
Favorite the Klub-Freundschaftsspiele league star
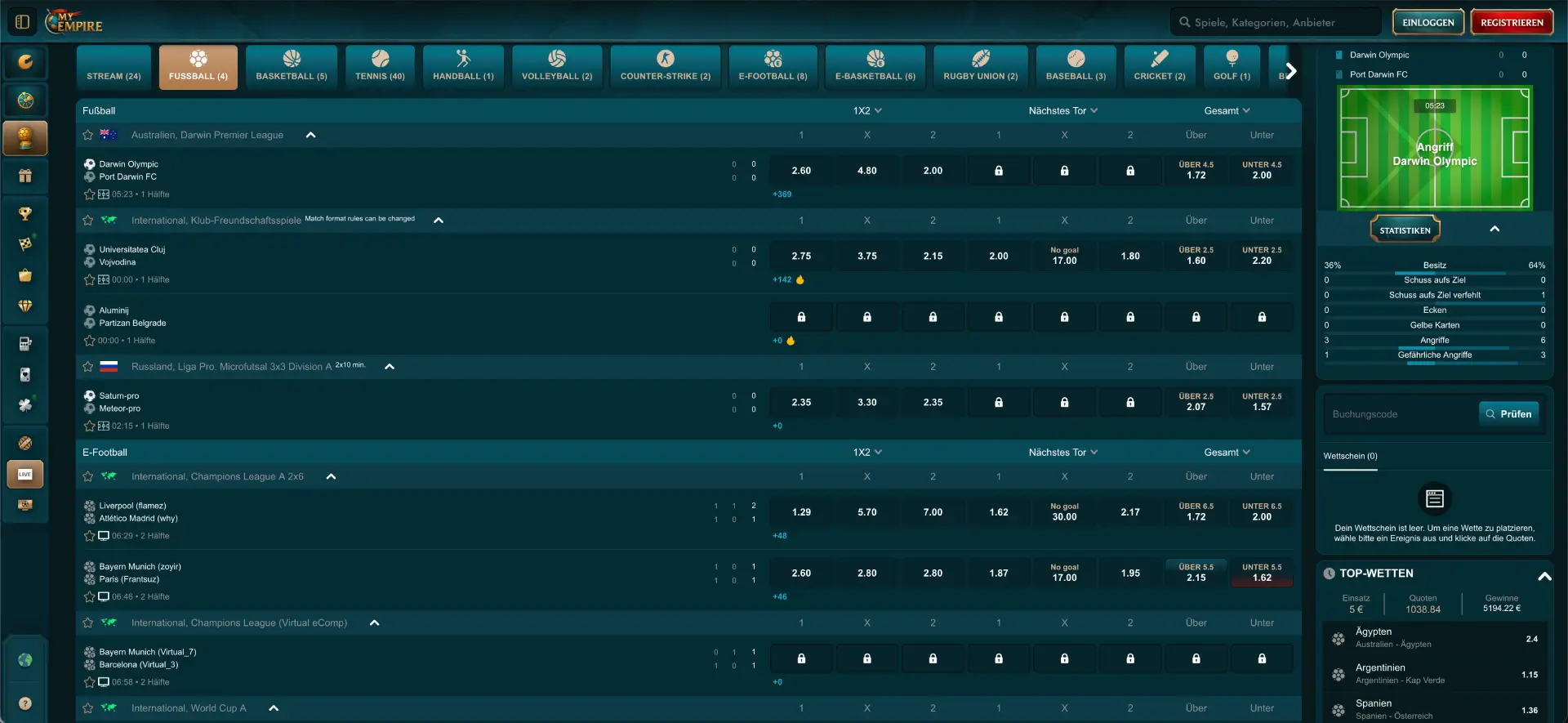click(88, 220)
